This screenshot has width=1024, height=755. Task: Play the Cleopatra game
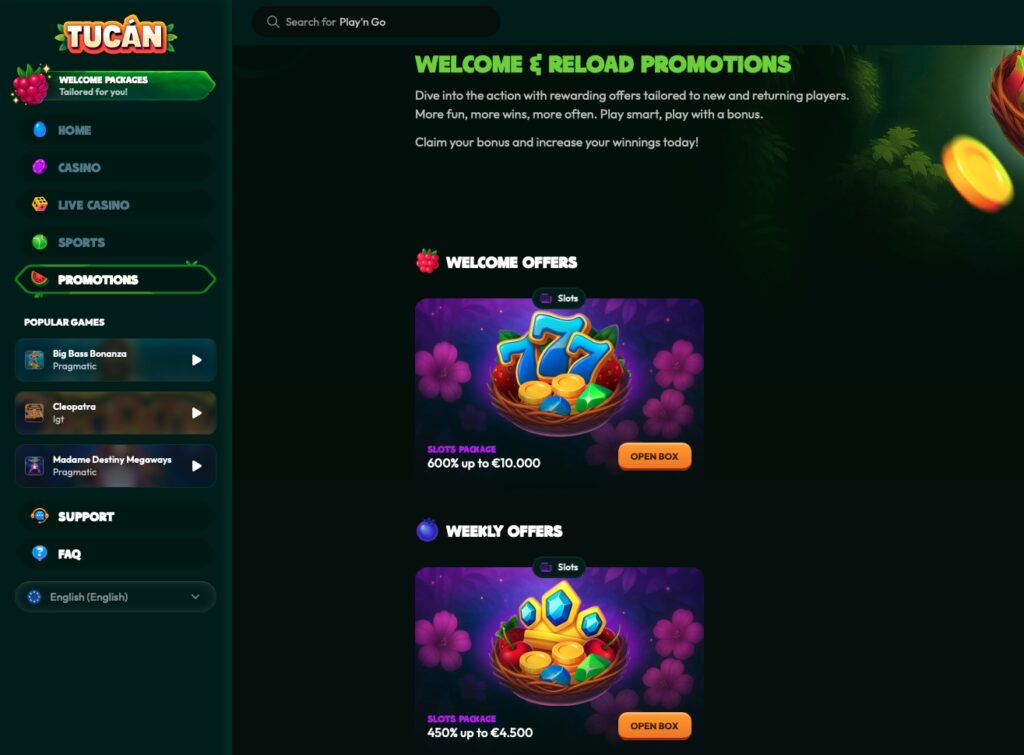pos(197,413)
